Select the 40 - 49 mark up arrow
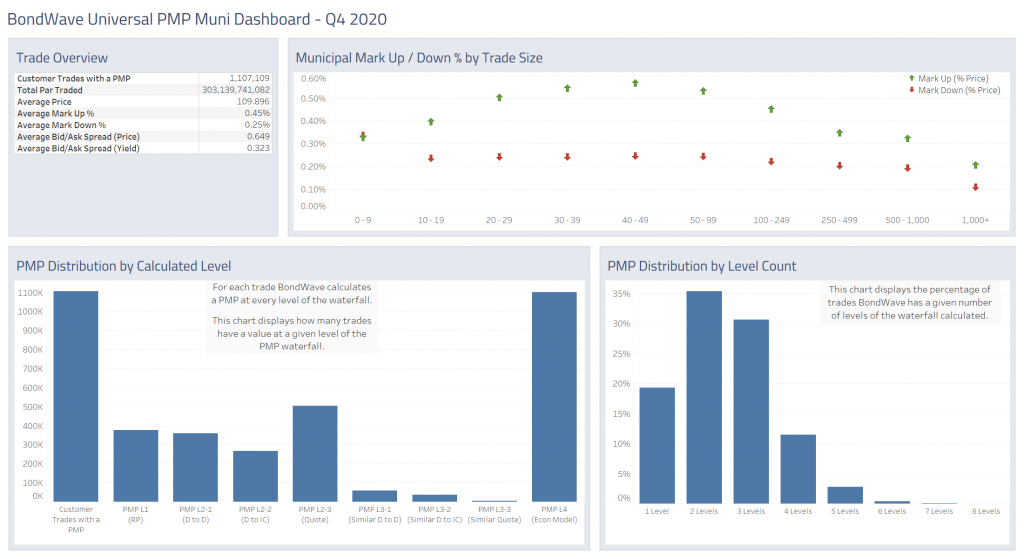The image size is (1024, 559). click(635, 83)
